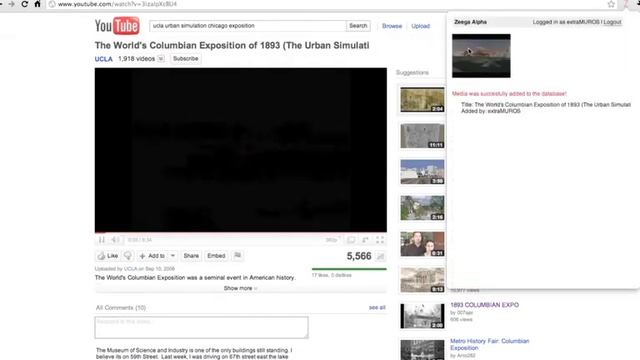Open the 360p quality selector

pyautogui.click(x=332, y=240)
